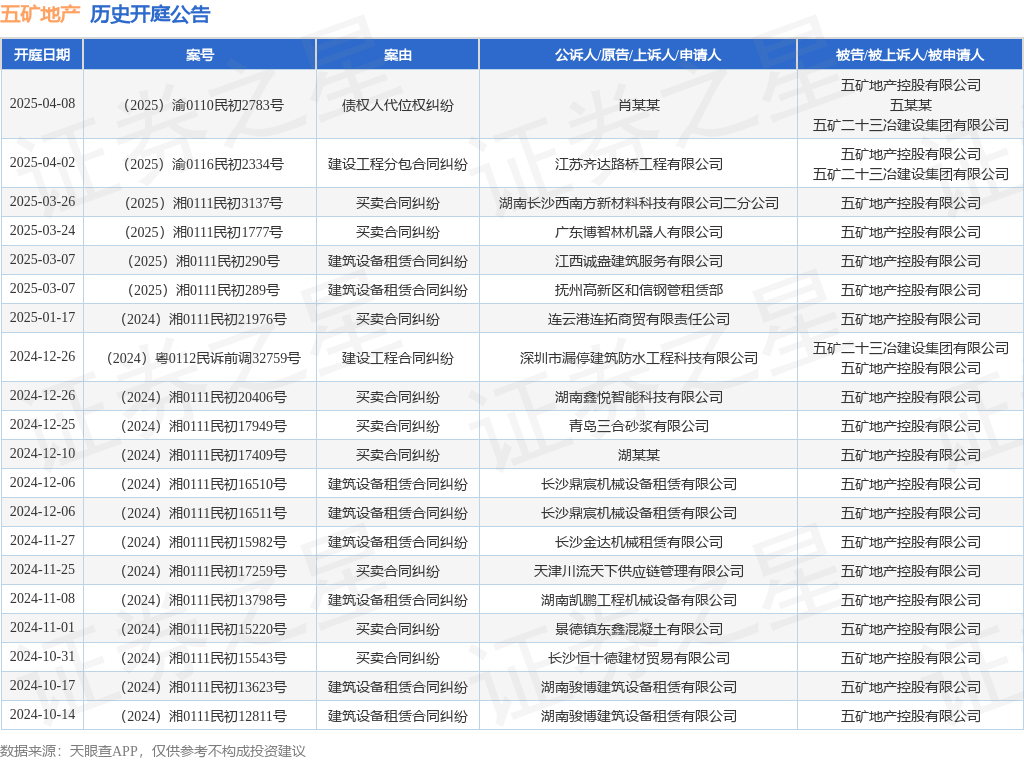Click the date 2024-11-08
Image resolution: width=1024 pixels, height=760 pixels.
pos(42,598)
